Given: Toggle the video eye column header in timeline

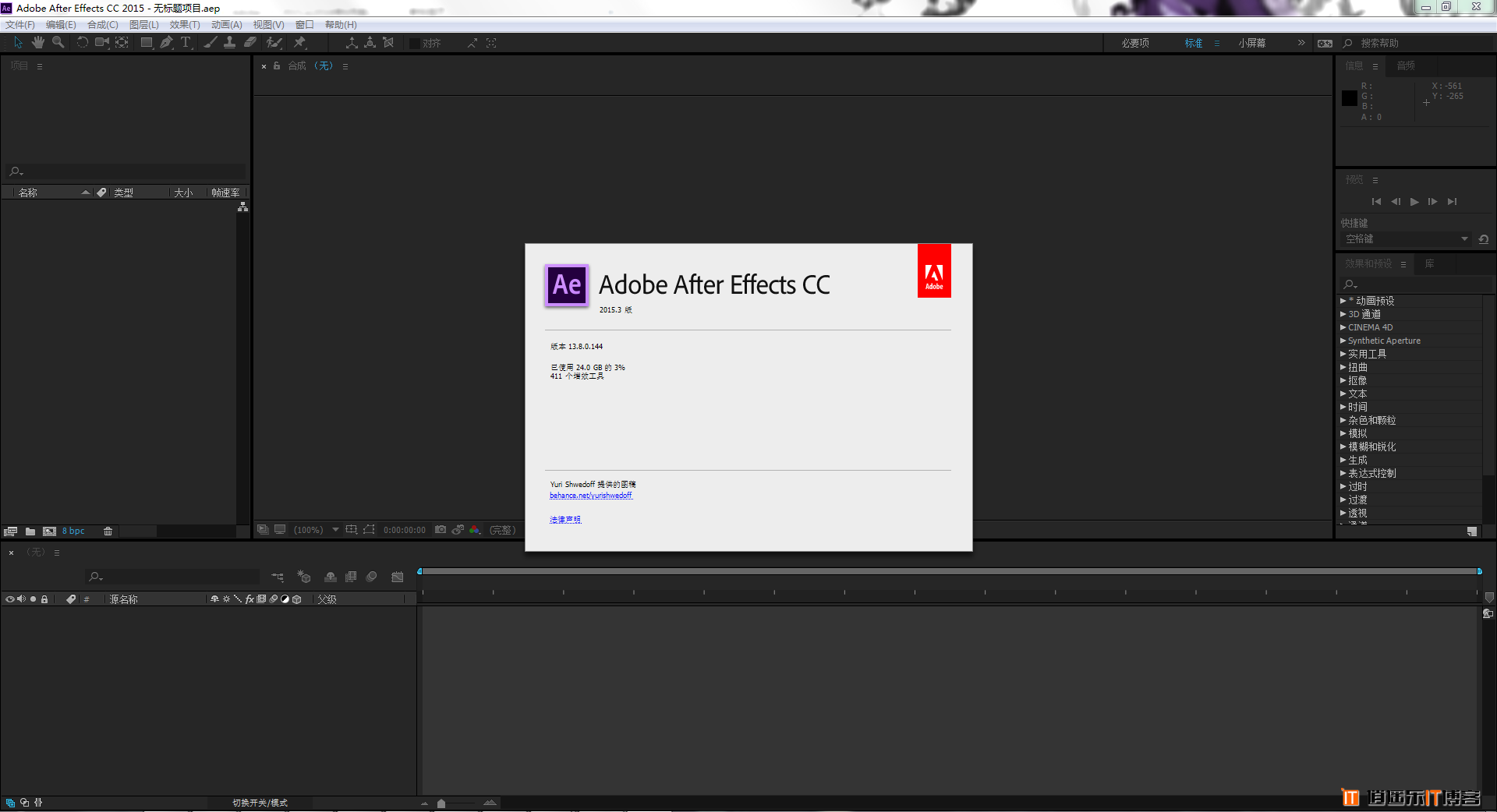Looking at the screenshot, I should coord(10,599).
